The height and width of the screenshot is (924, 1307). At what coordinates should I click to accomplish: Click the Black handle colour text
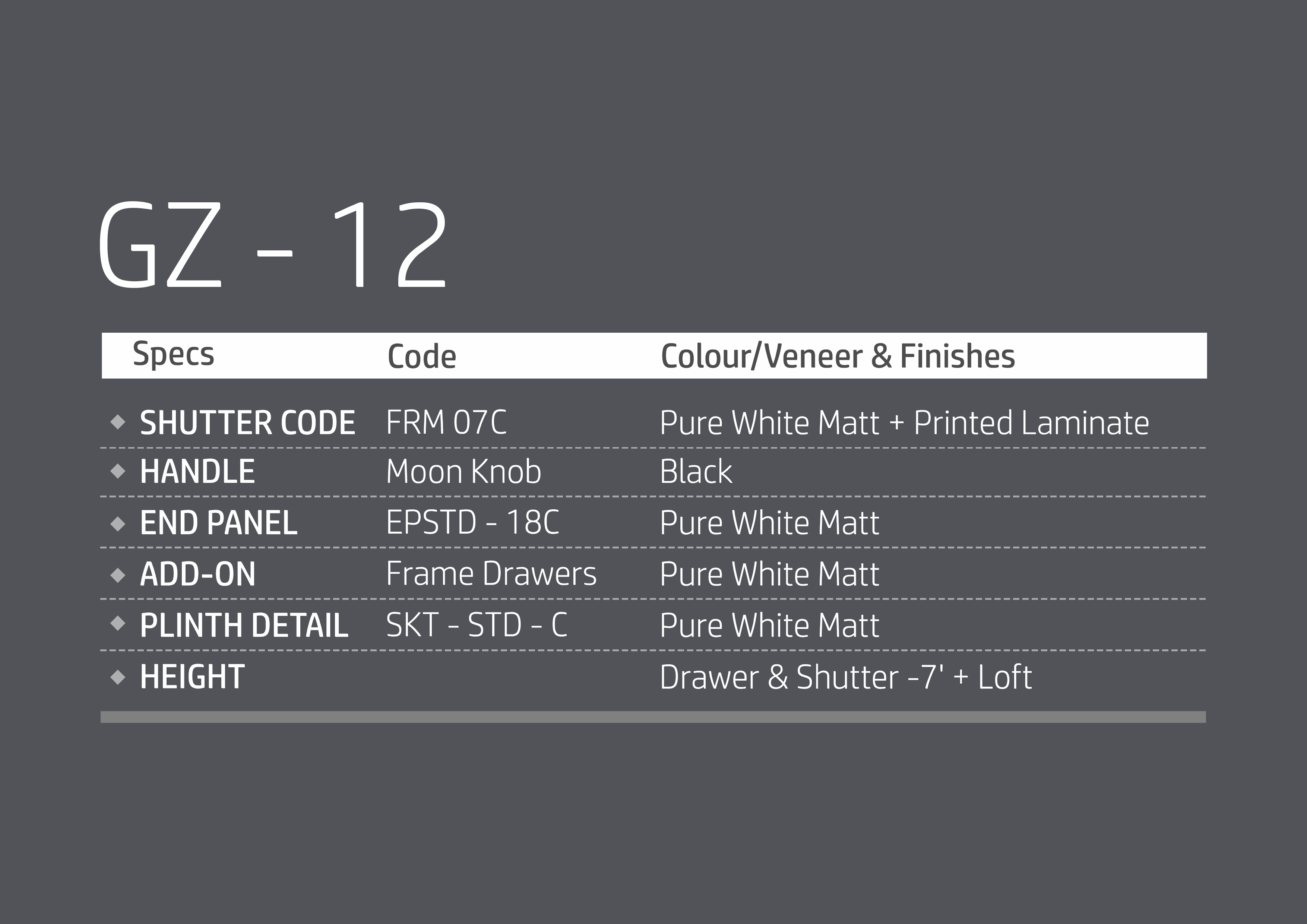pyautogui.click(x=696, y=472)
